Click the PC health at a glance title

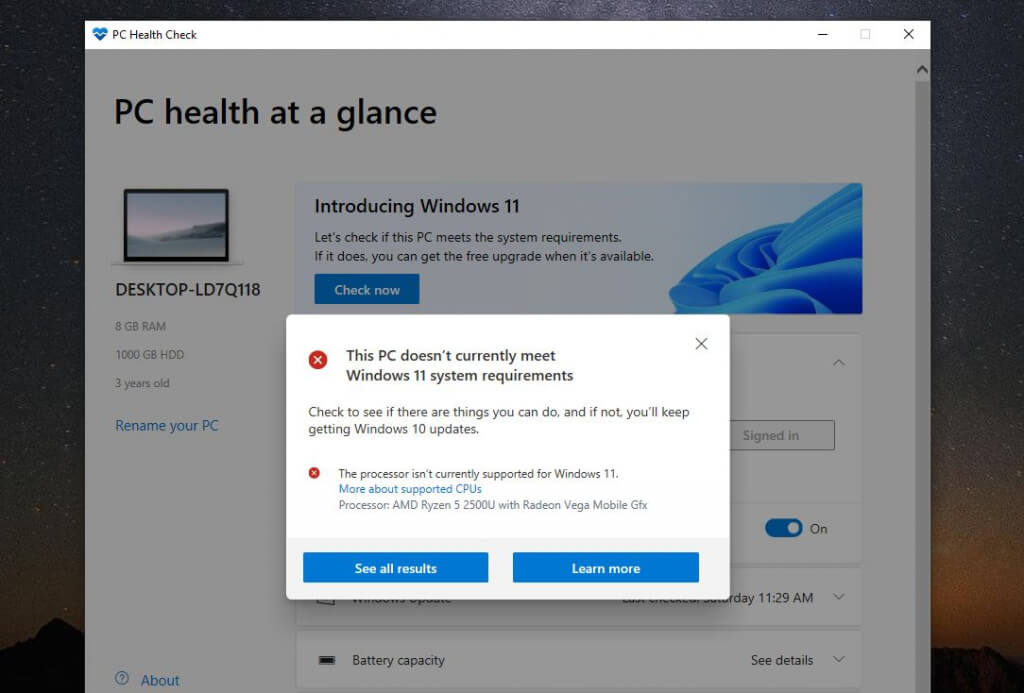pyautogui.click(x=275, y=112)
